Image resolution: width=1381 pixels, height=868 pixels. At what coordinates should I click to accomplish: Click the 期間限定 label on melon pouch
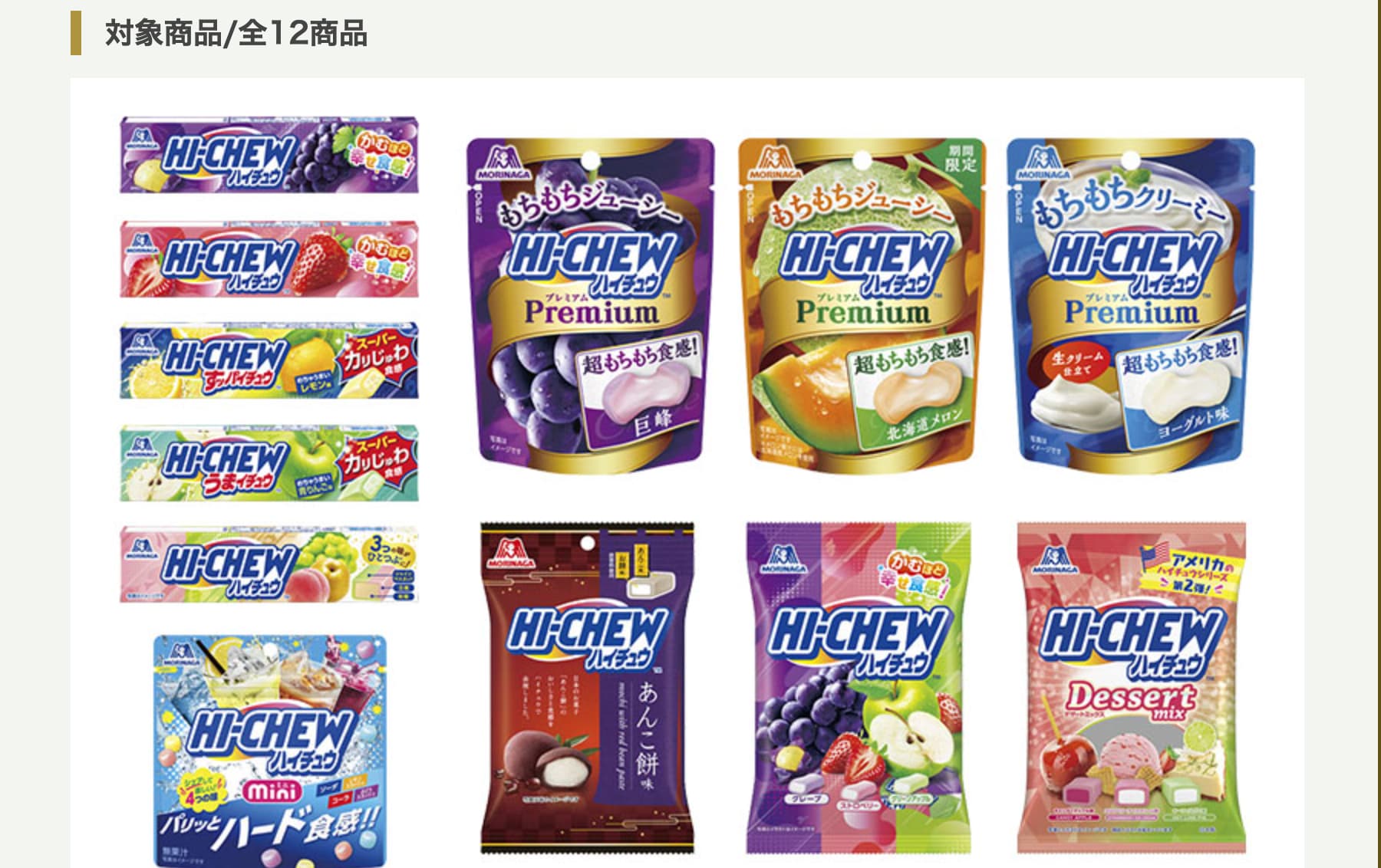[961, 157]
